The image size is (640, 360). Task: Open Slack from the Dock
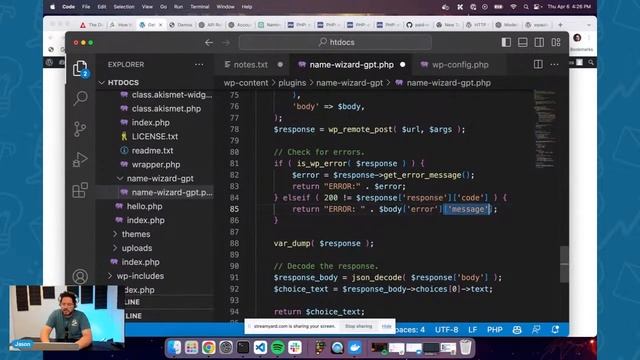click(295, 347)
